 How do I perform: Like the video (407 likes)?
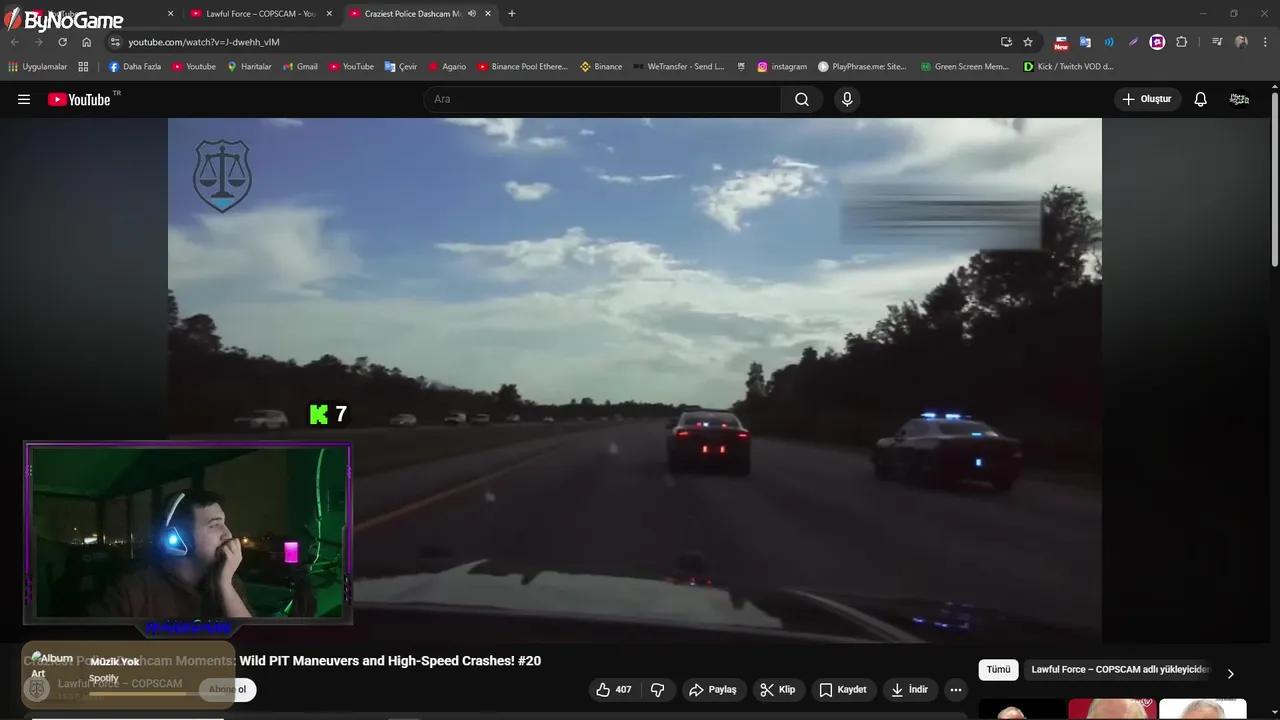click(613, 689)
